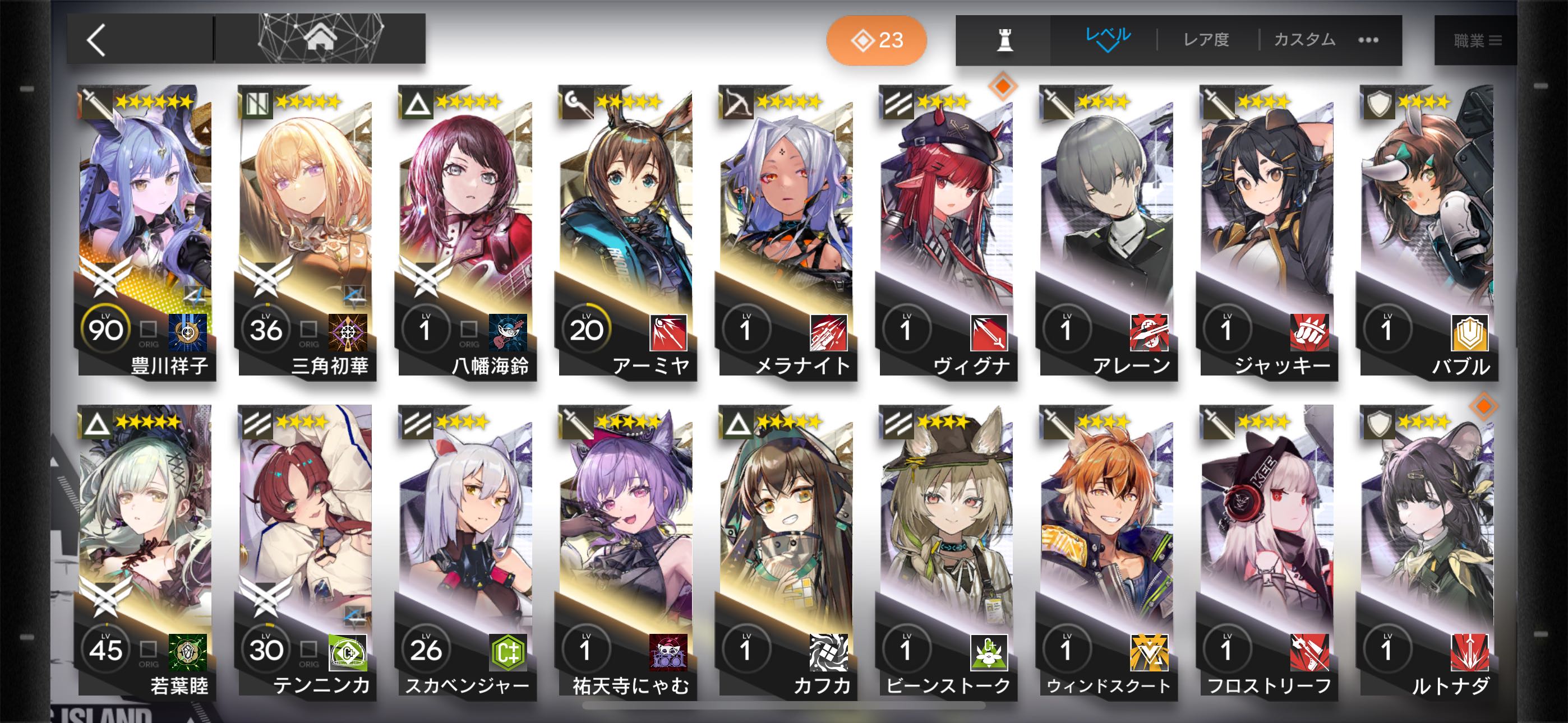Sort operators by レア度
The height and width of the screenshot is (723, 1568).
click(x=1206, y=40)
